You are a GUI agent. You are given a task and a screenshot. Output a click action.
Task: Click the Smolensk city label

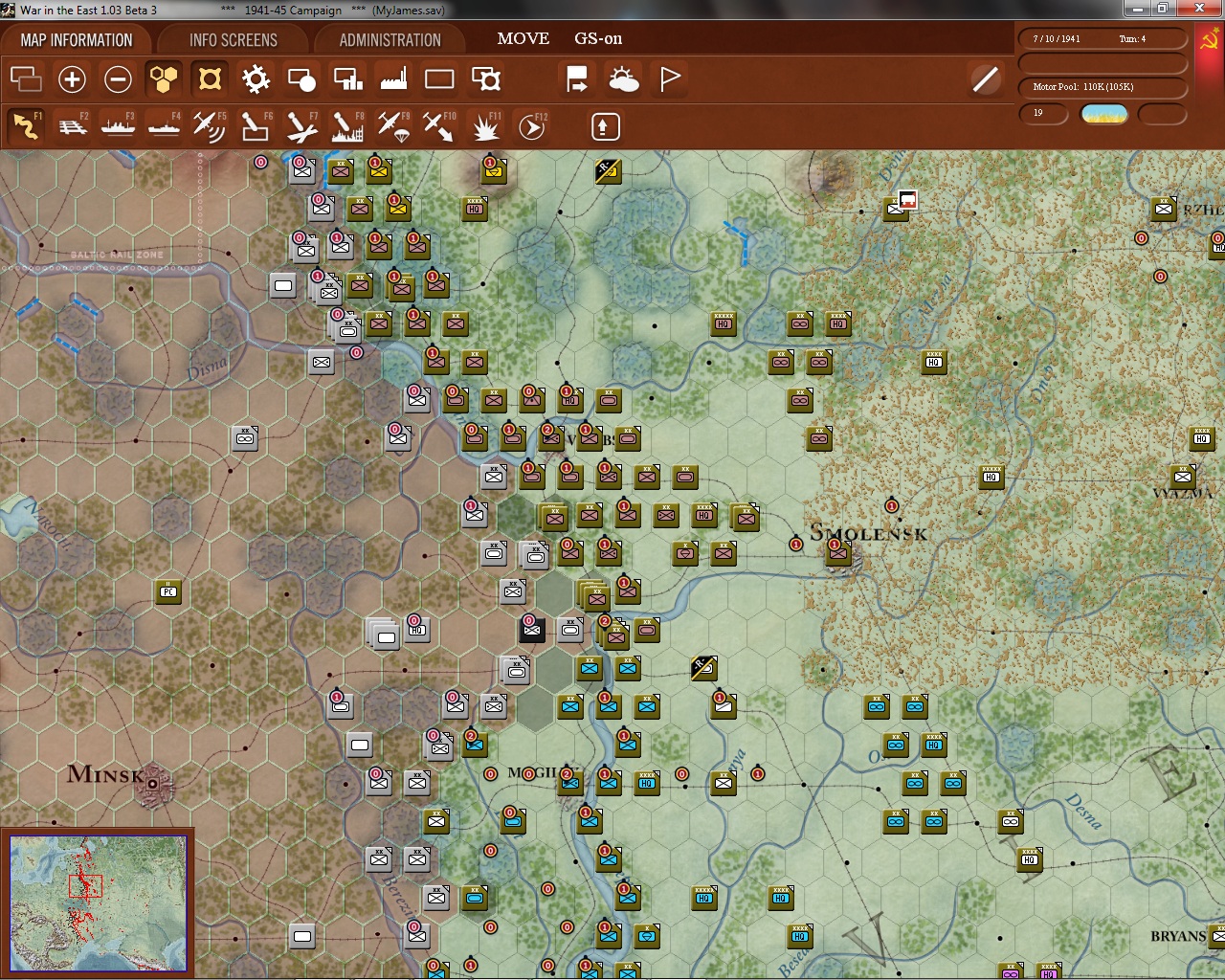tap(869, 533)
